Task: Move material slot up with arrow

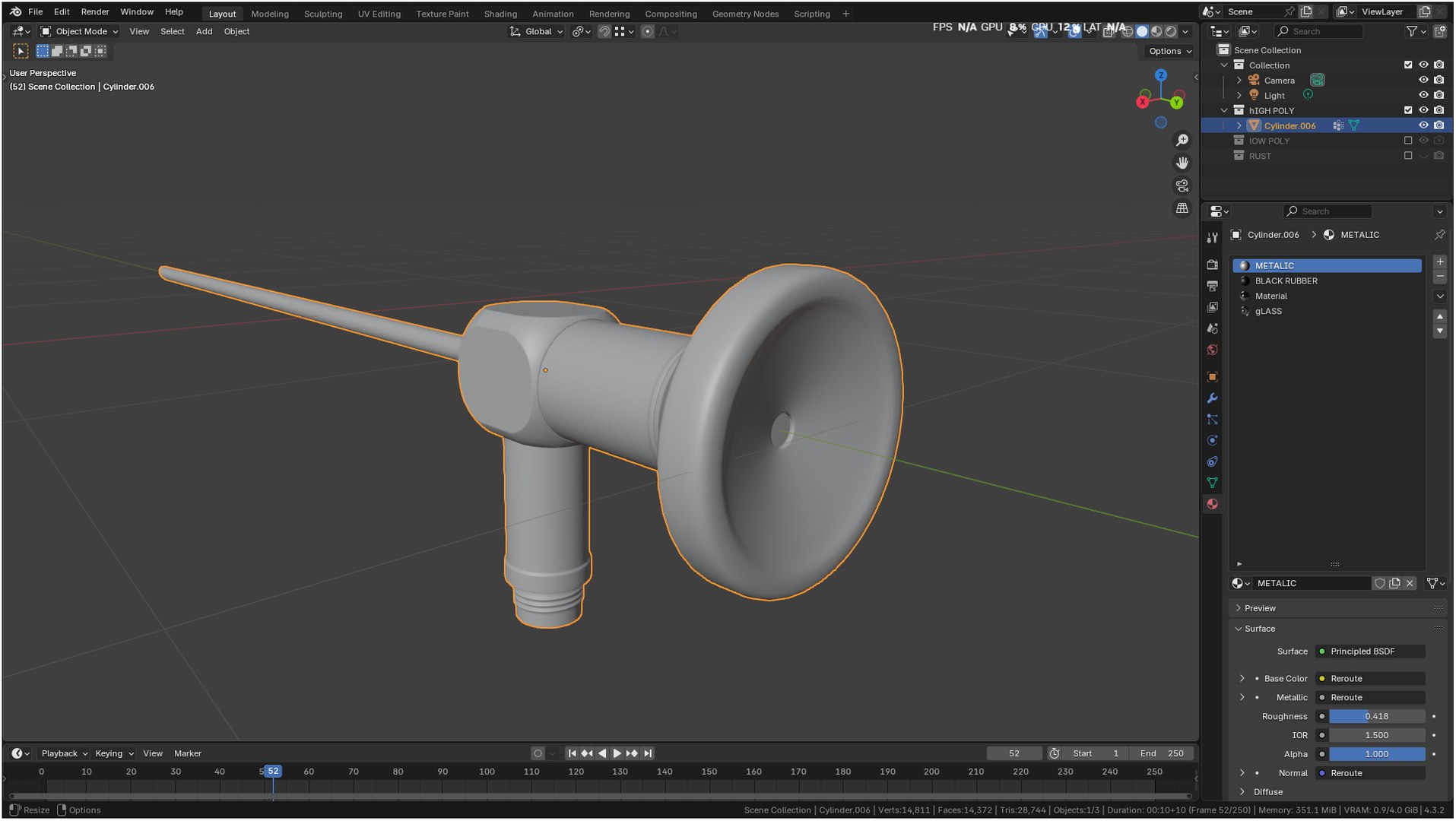Action: tap(1440, 316)
